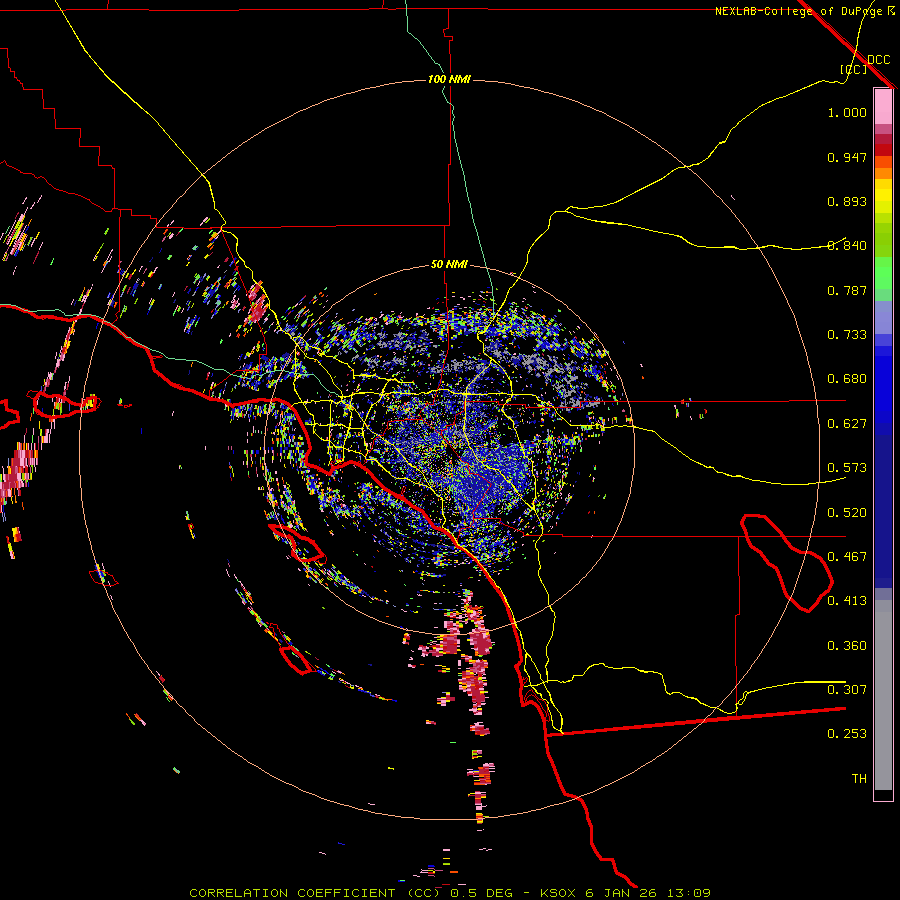Image resolution: width=900 pixels, height=900 pixels.
Task: Click the [CC] label above the color bar
Action: (x=853, y=69)
